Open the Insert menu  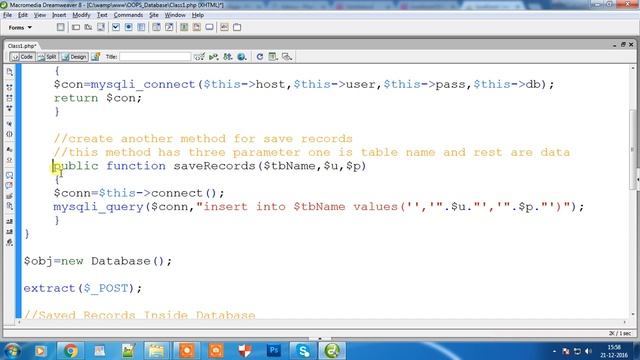(x=59, y=15)
